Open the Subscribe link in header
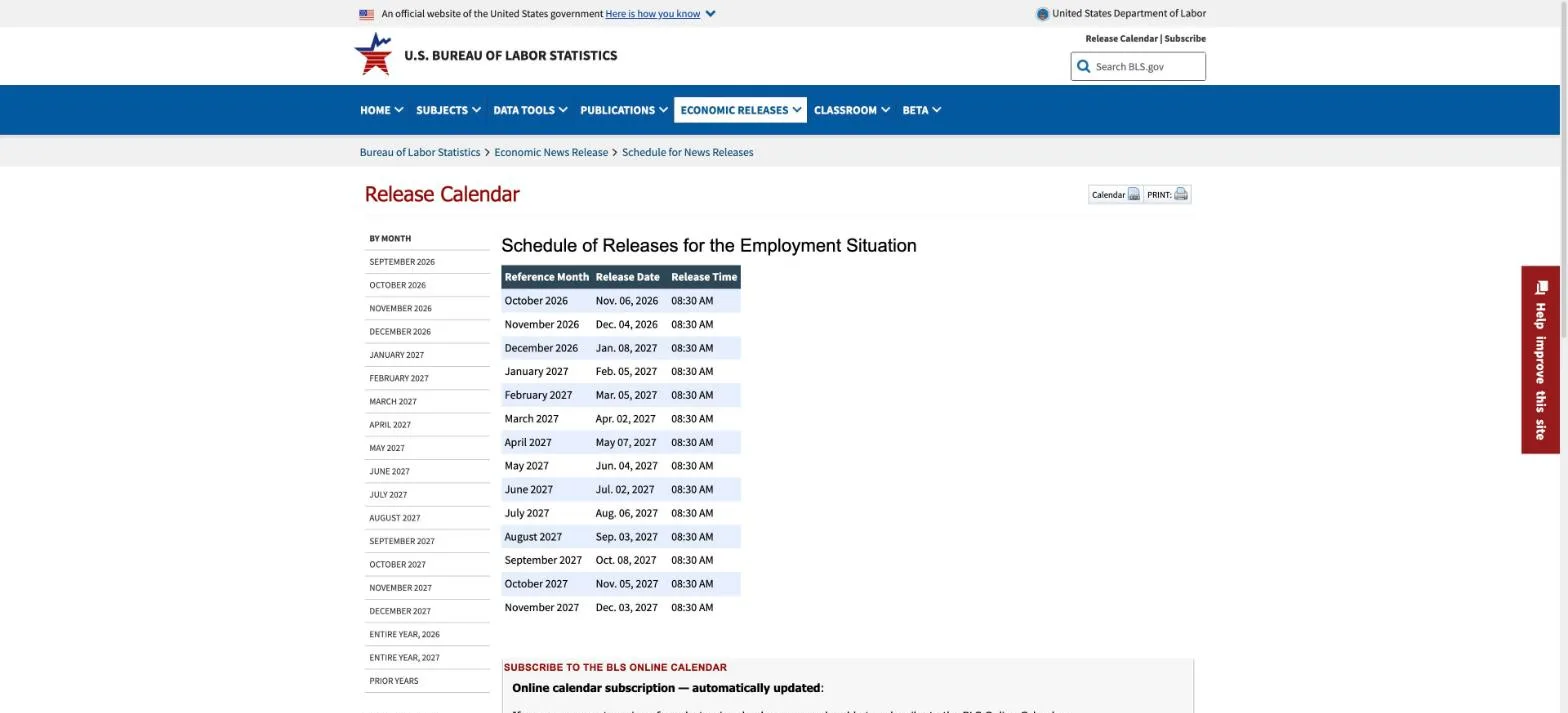The height and width of the screenshot is (713, 1568). (x=1185, y=39)
